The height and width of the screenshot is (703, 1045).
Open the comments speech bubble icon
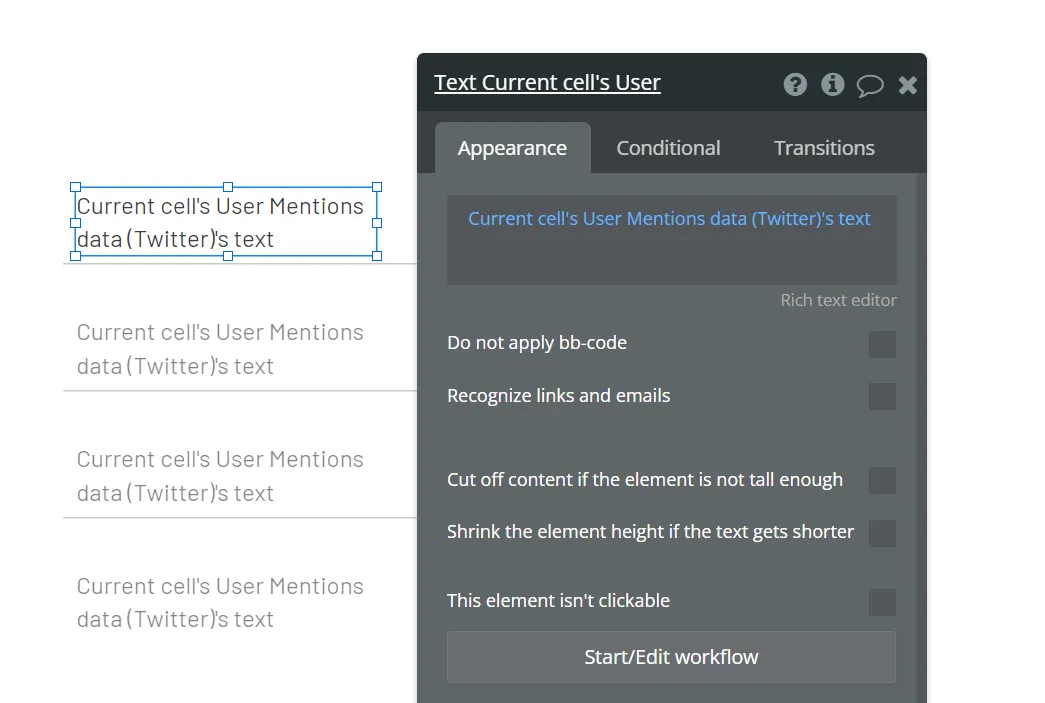tap(870, 85)
